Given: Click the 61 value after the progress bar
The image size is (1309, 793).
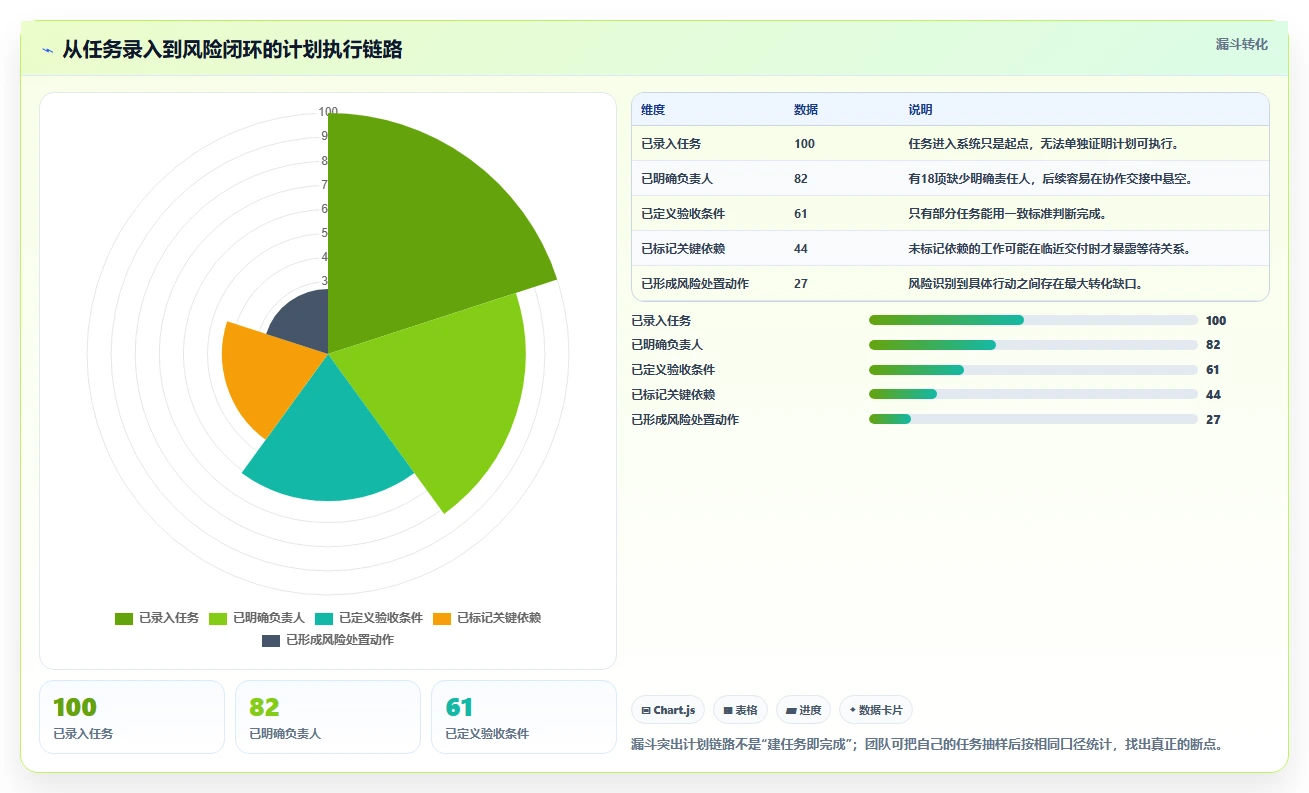Looking at the screenshot, I should pos(1213,370).
